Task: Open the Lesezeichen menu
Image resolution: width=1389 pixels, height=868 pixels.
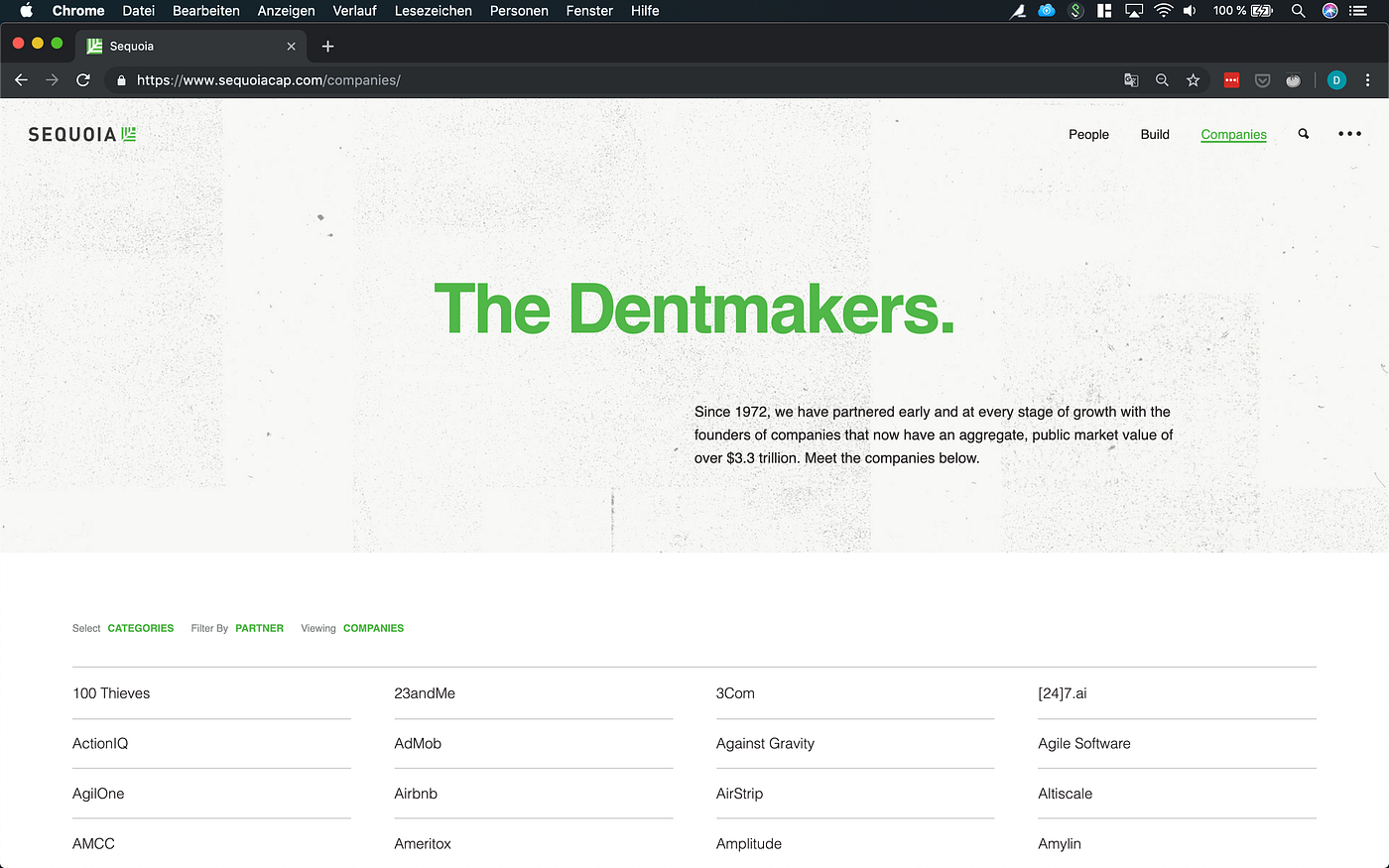Action: [434, 11]
